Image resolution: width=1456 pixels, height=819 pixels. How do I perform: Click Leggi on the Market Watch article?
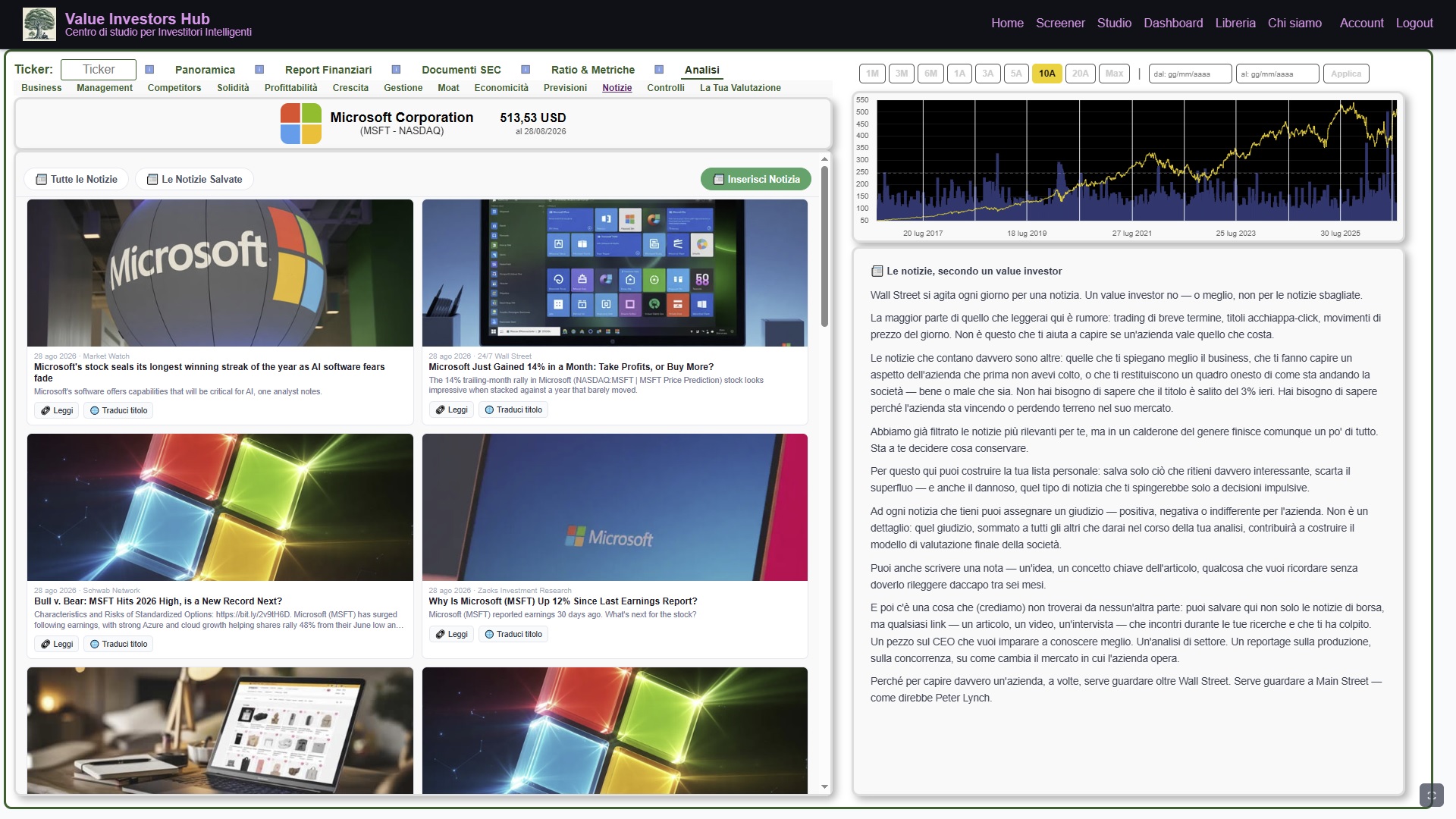click(x=57, y=410)
